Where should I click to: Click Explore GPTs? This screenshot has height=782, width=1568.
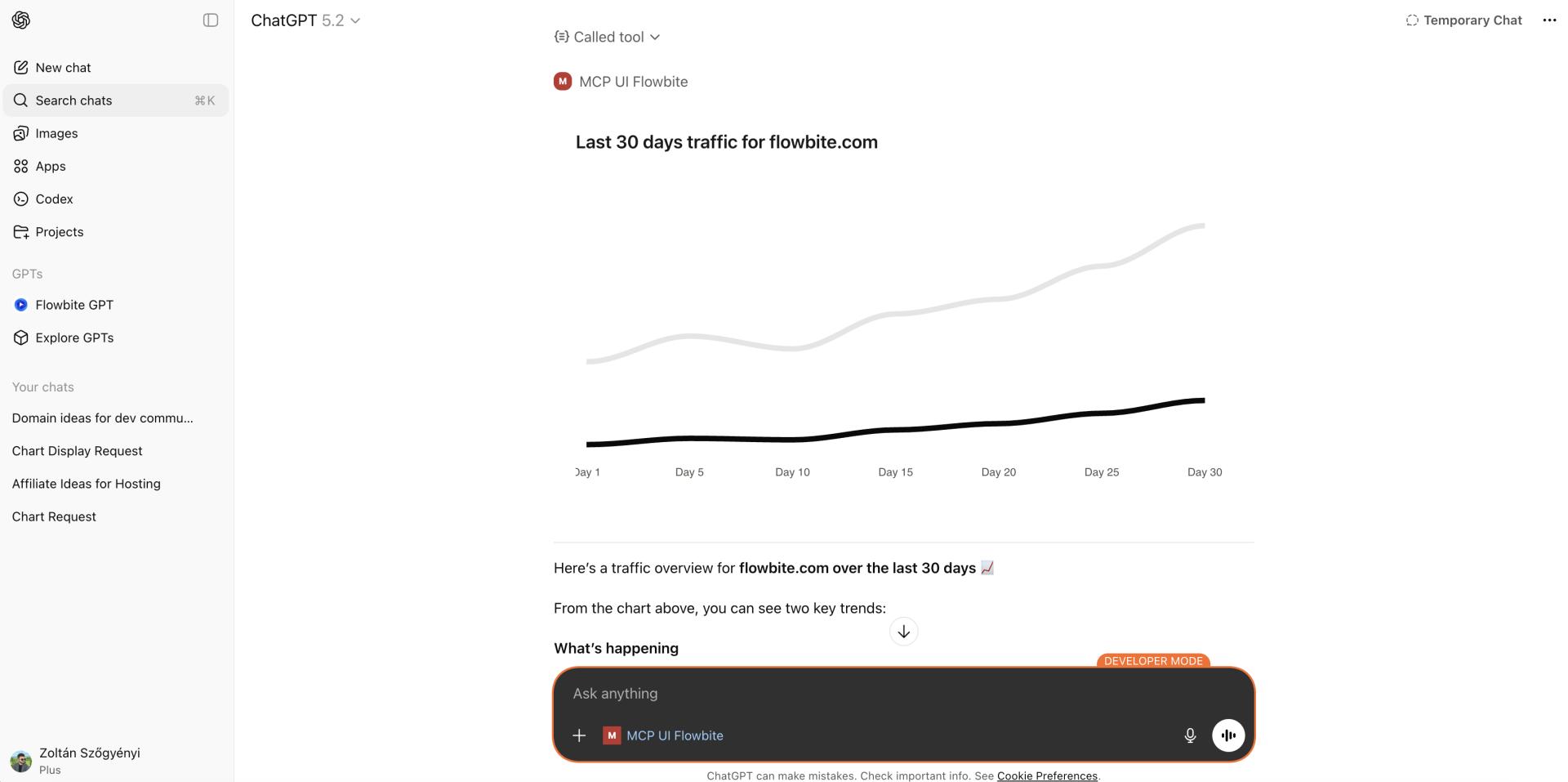click(73, 337)
